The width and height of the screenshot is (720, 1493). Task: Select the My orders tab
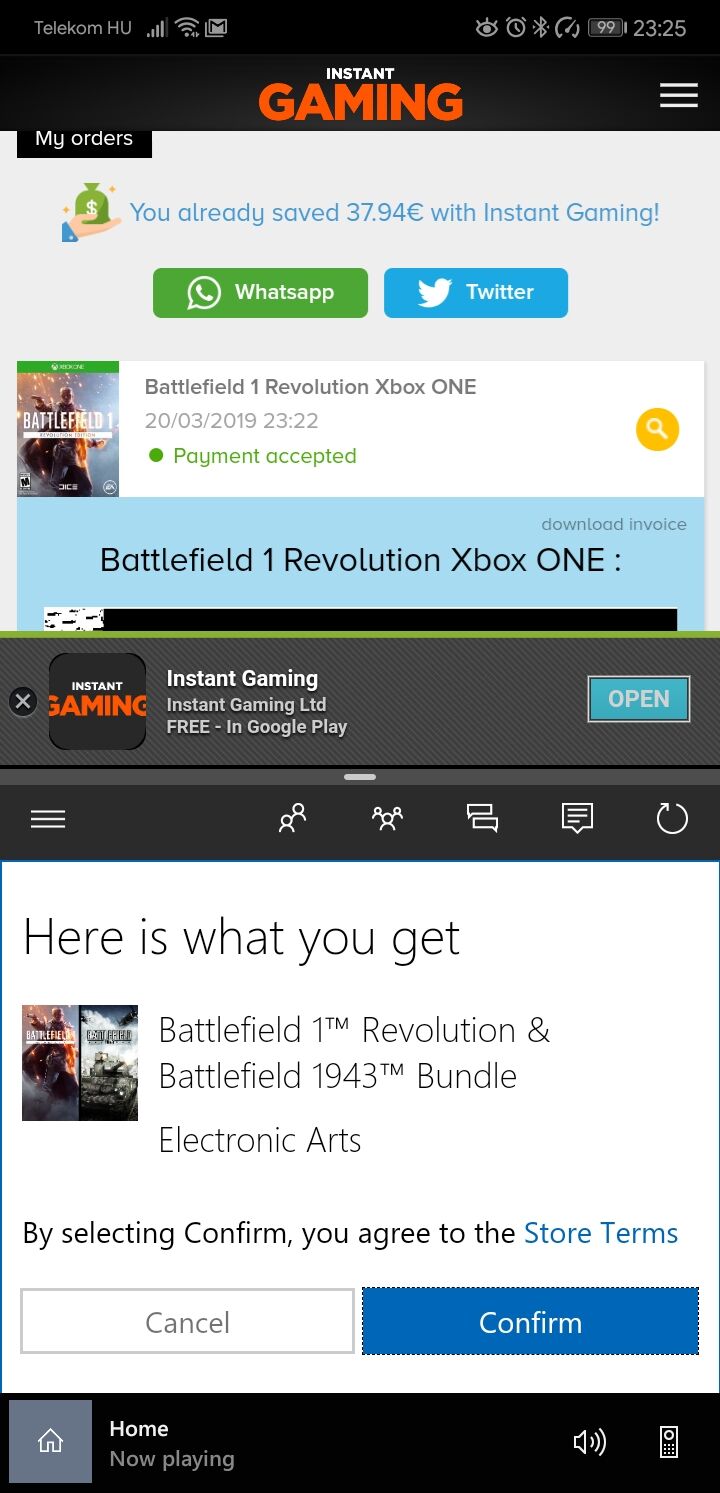pyautogui.click(x=84, y=140)
